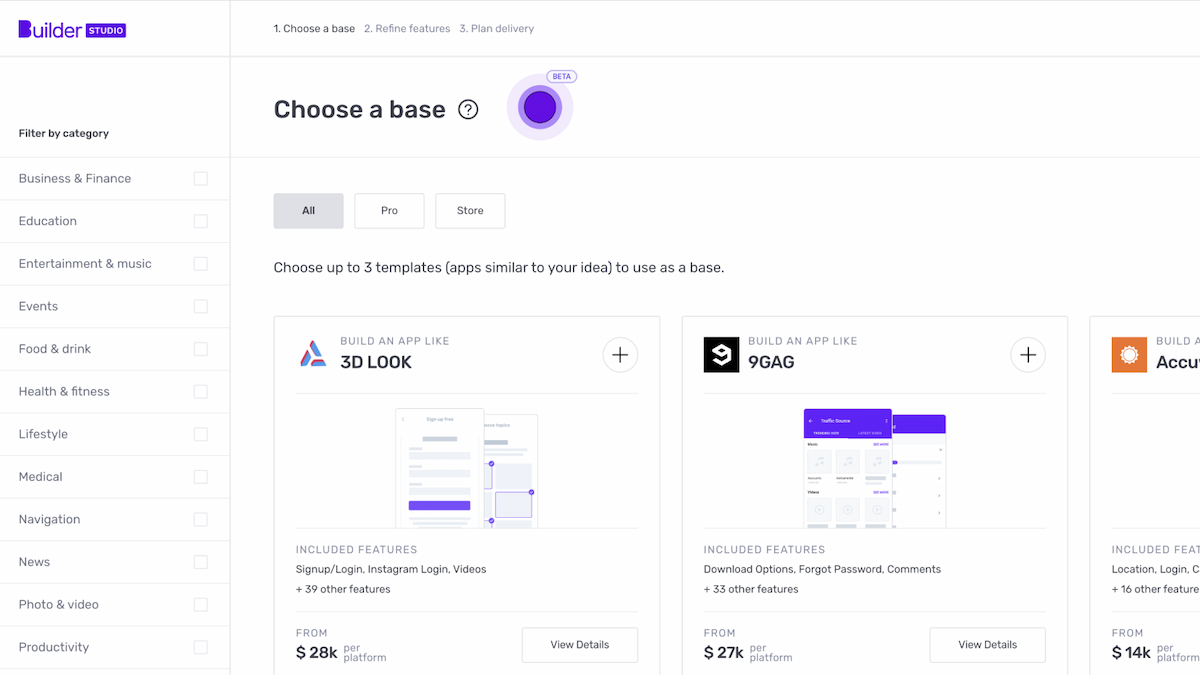This screenshot has width=1200, height=675.
Task: Click the BETA badge label
Action: (x=562, y=77)
